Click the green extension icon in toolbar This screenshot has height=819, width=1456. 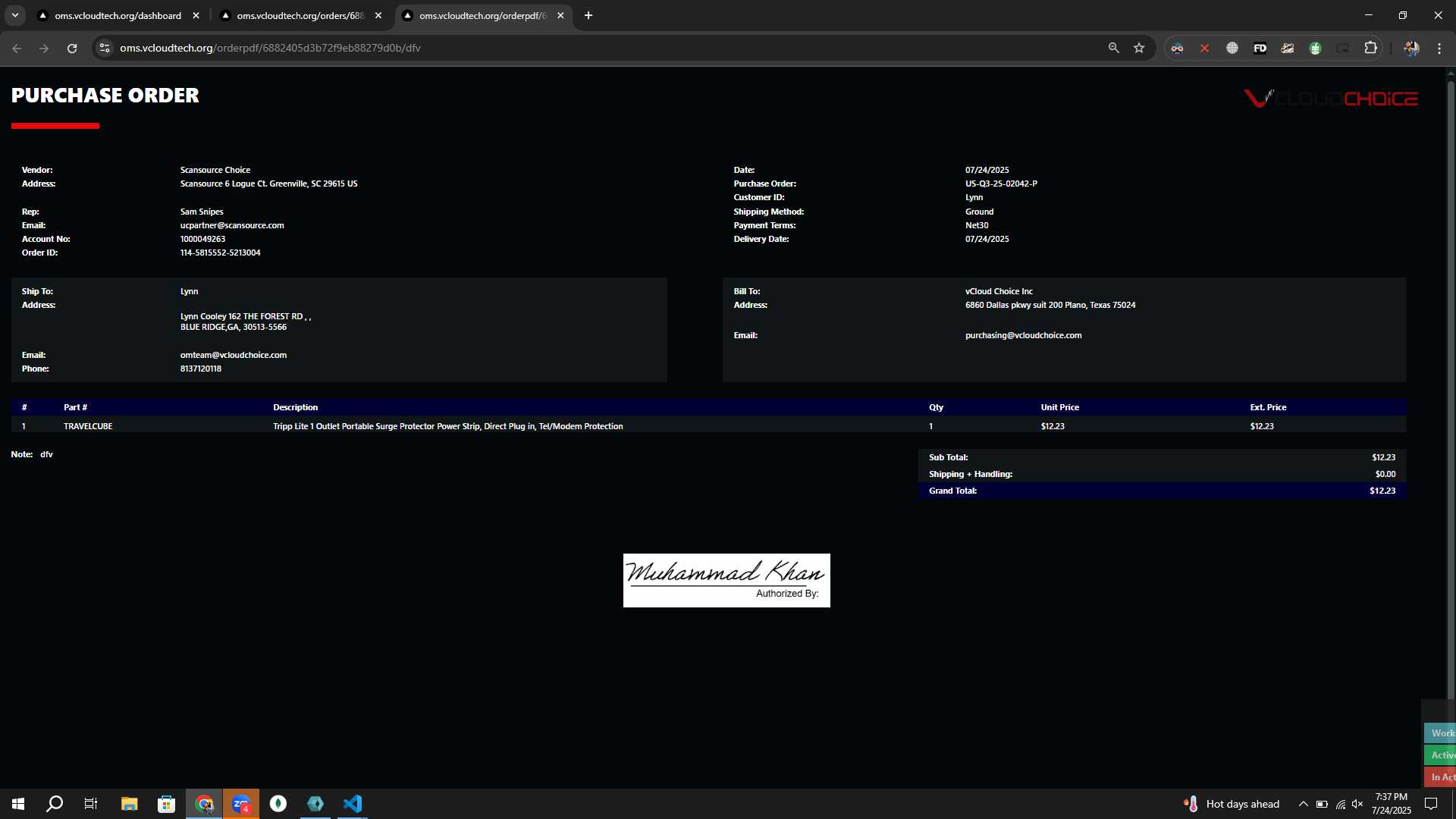pos(1315,48)
